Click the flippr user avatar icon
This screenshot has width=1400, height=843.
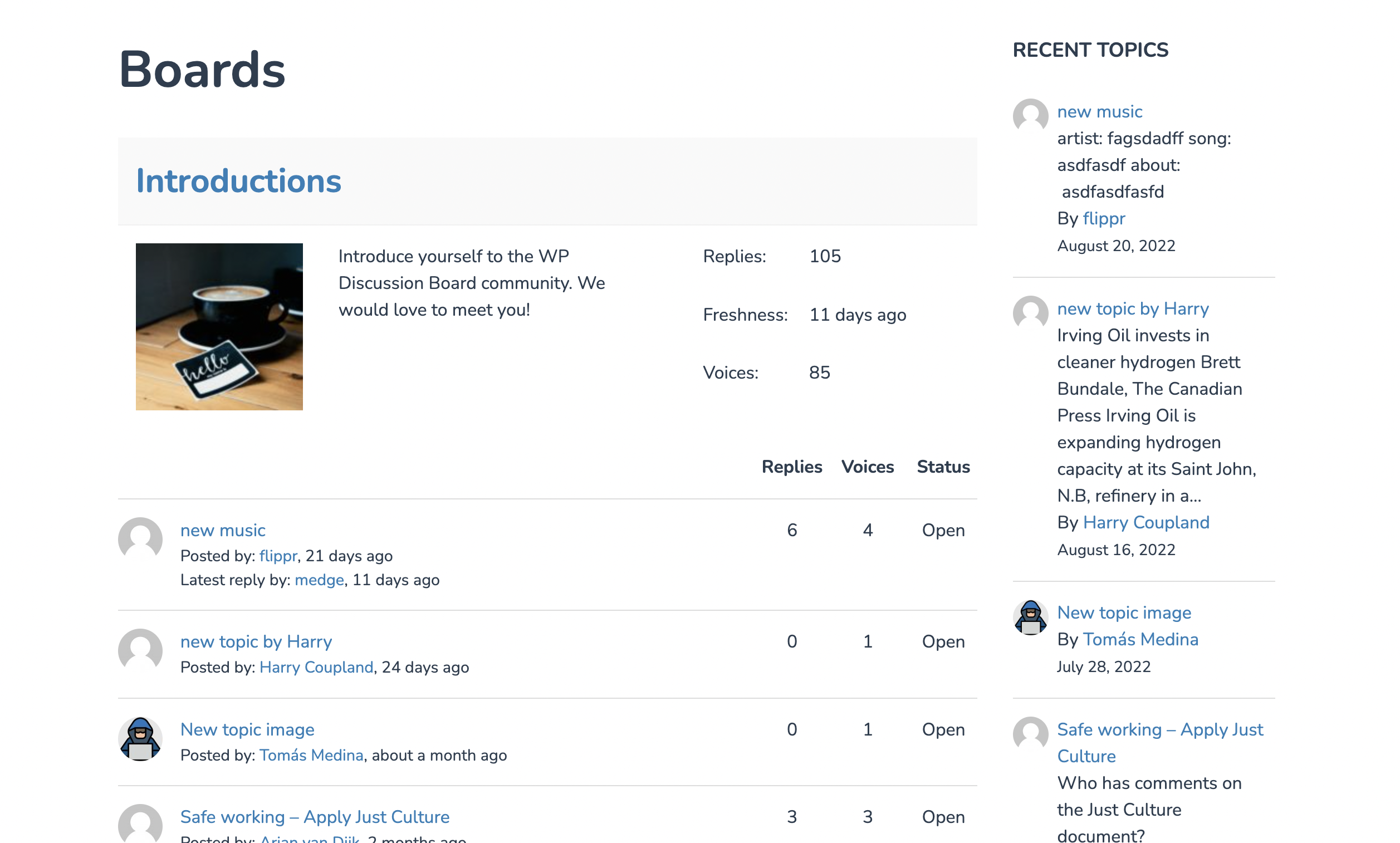(x=1030, y=114)
